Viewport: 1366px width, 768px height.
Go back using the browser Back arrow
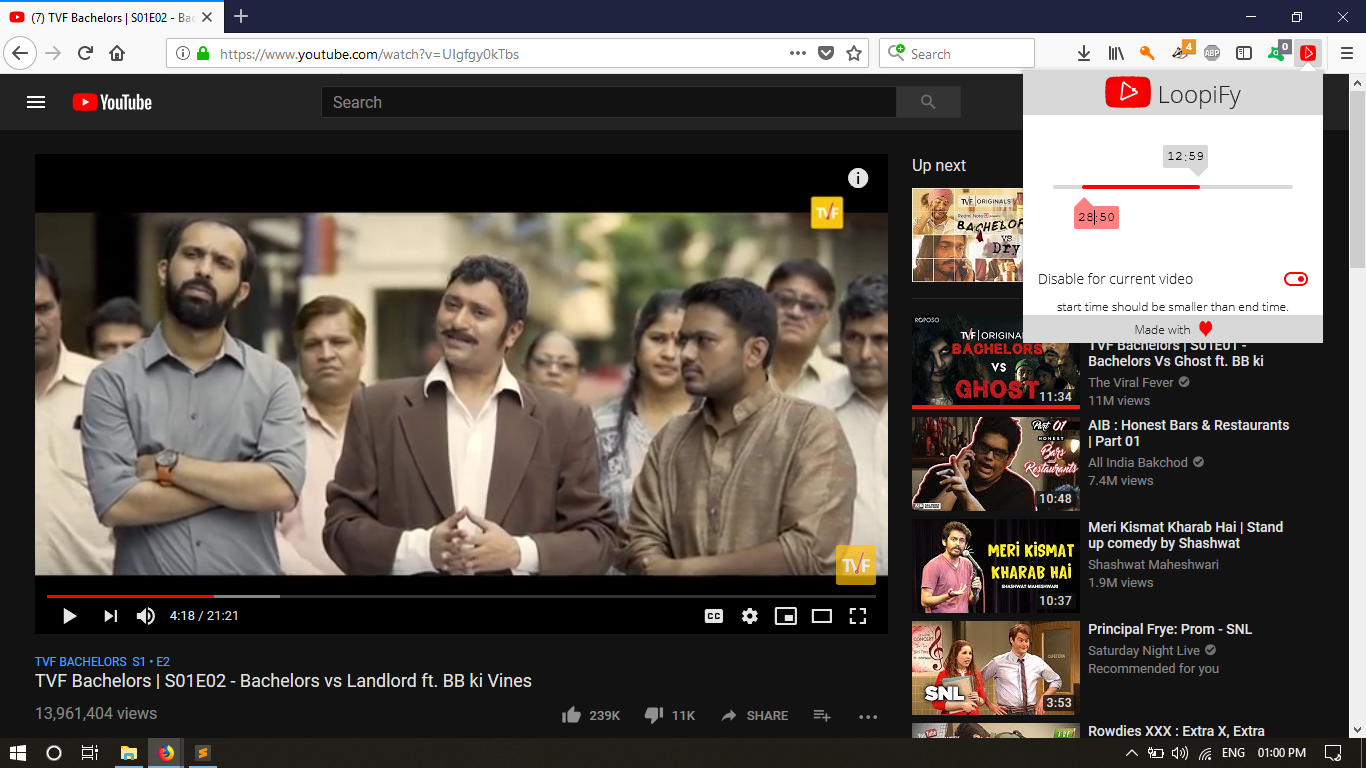20,53
